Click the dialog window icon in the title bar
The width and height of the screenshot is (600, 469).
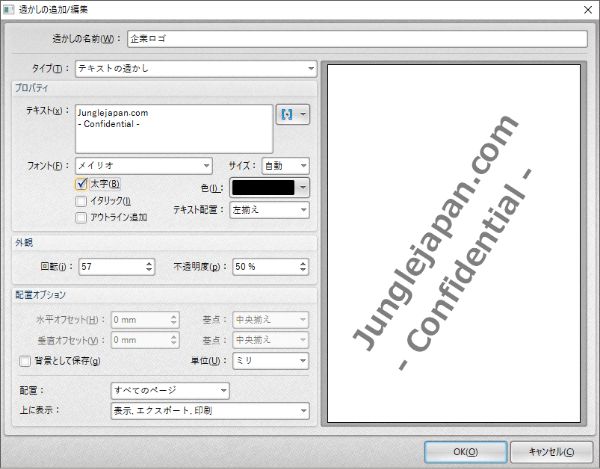click(8, 9)
